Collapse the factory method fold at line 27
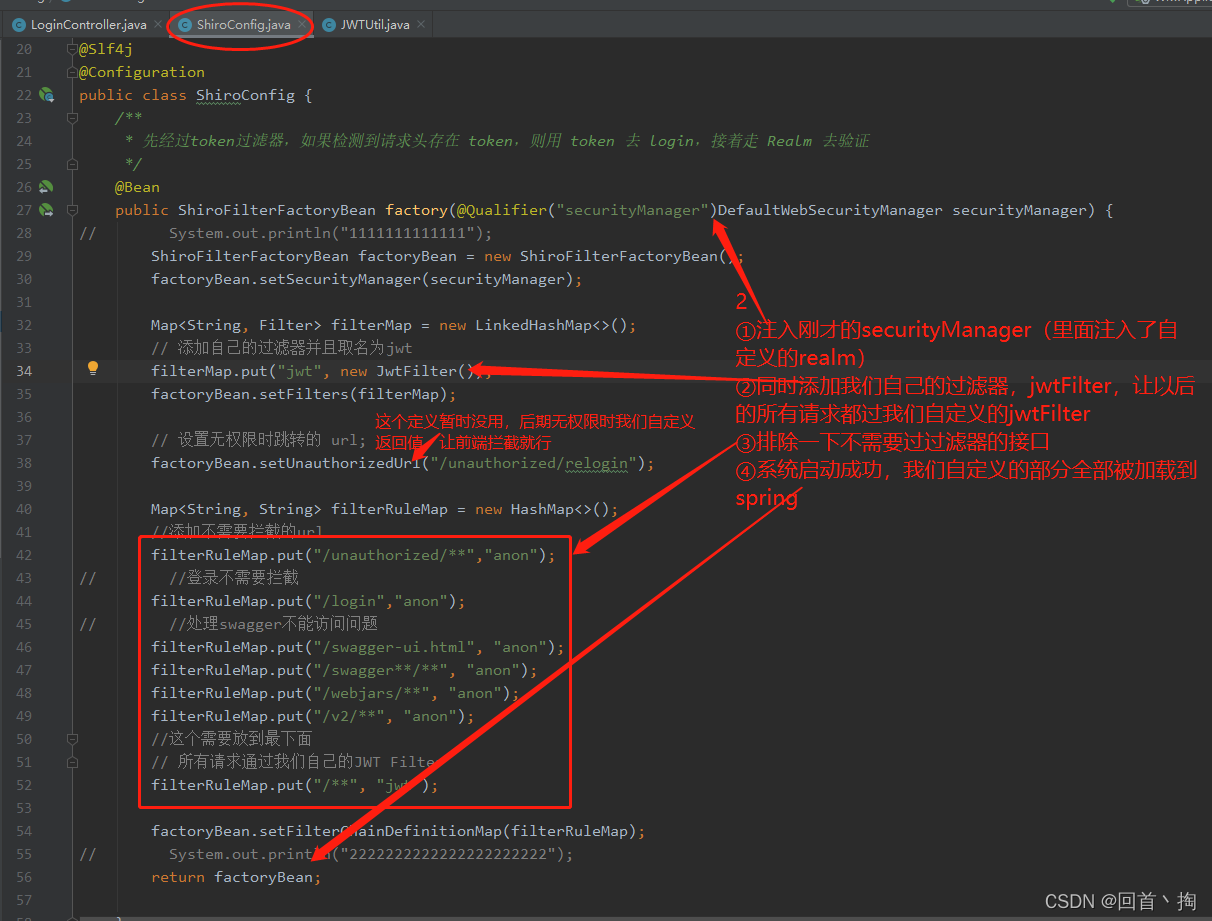The width and height of the screenshot is (1212, 921). 72,210
